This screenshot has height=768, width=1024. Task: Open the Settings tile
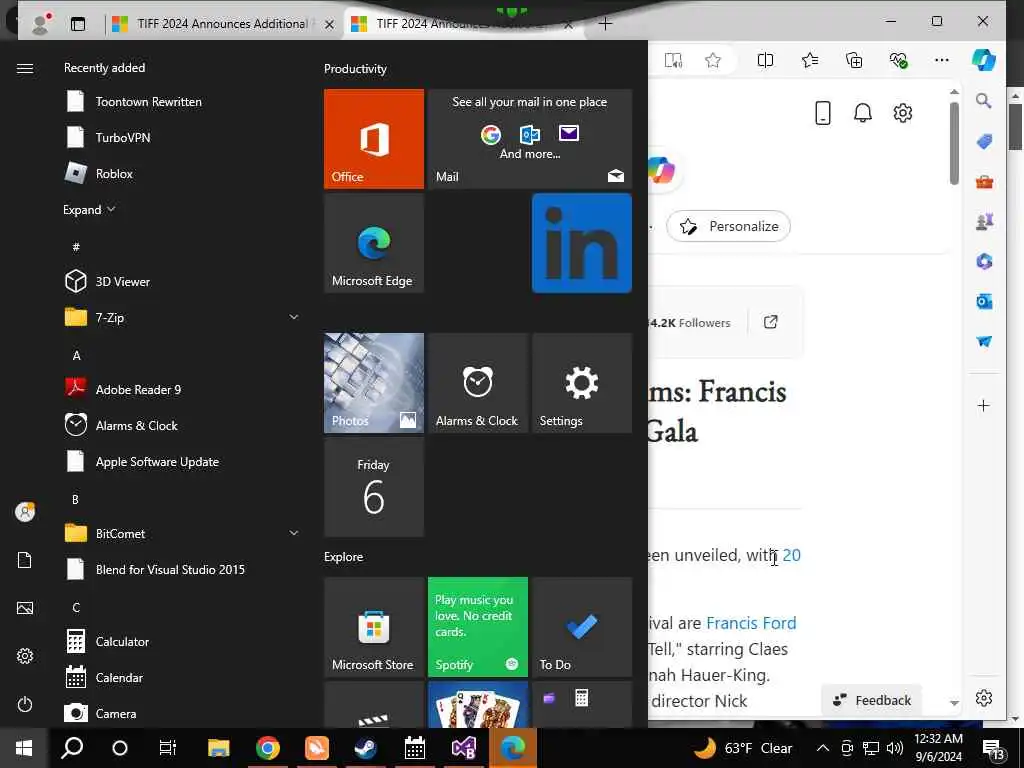coord(582,383)
